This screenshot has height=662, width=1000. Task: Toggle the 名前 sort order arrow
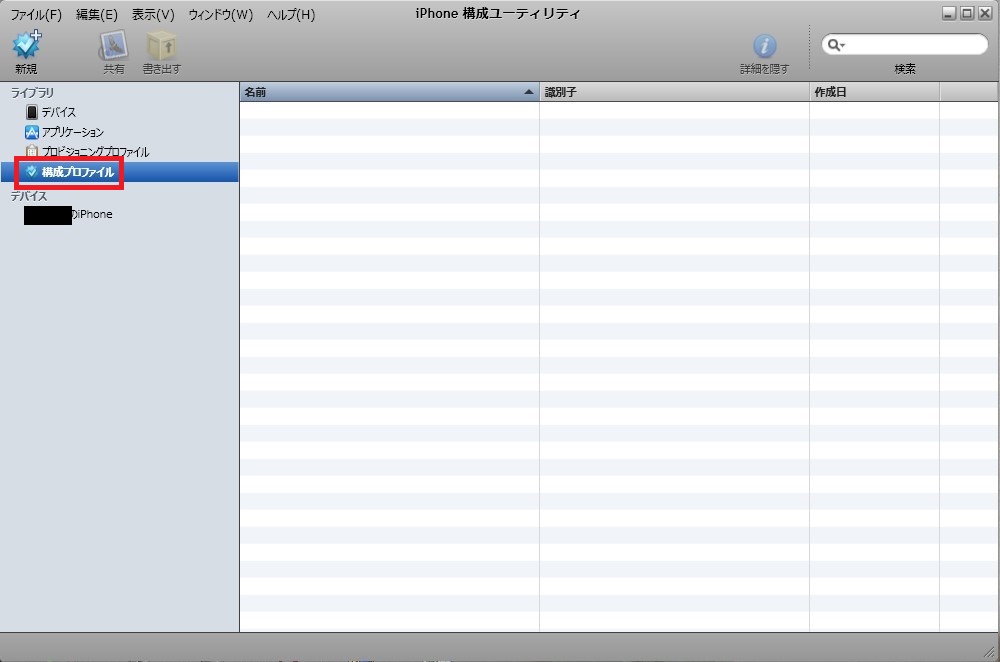(x=528, y=92)
